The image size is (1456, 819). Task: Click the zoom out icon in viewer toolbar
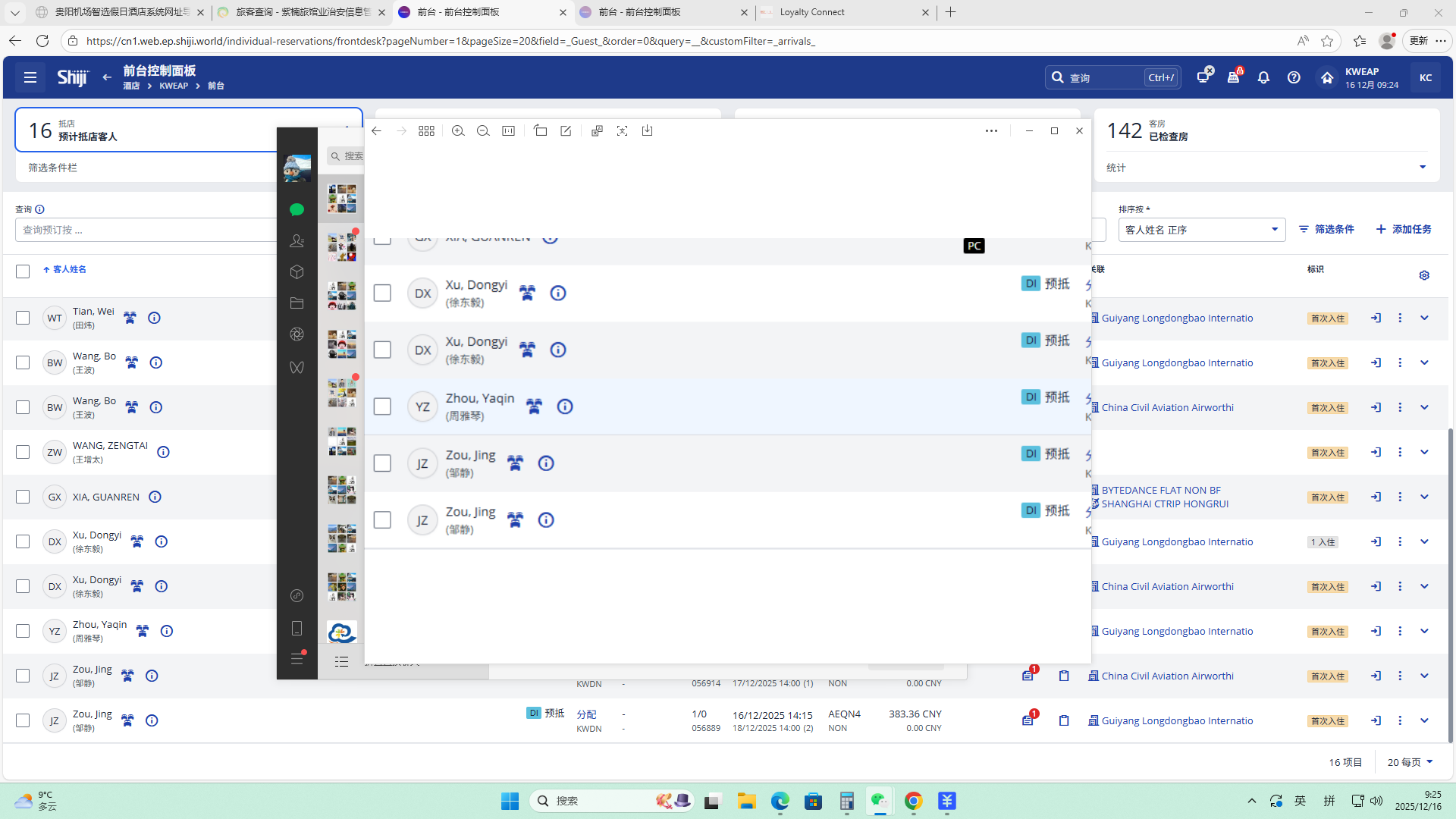click(483, 131)
